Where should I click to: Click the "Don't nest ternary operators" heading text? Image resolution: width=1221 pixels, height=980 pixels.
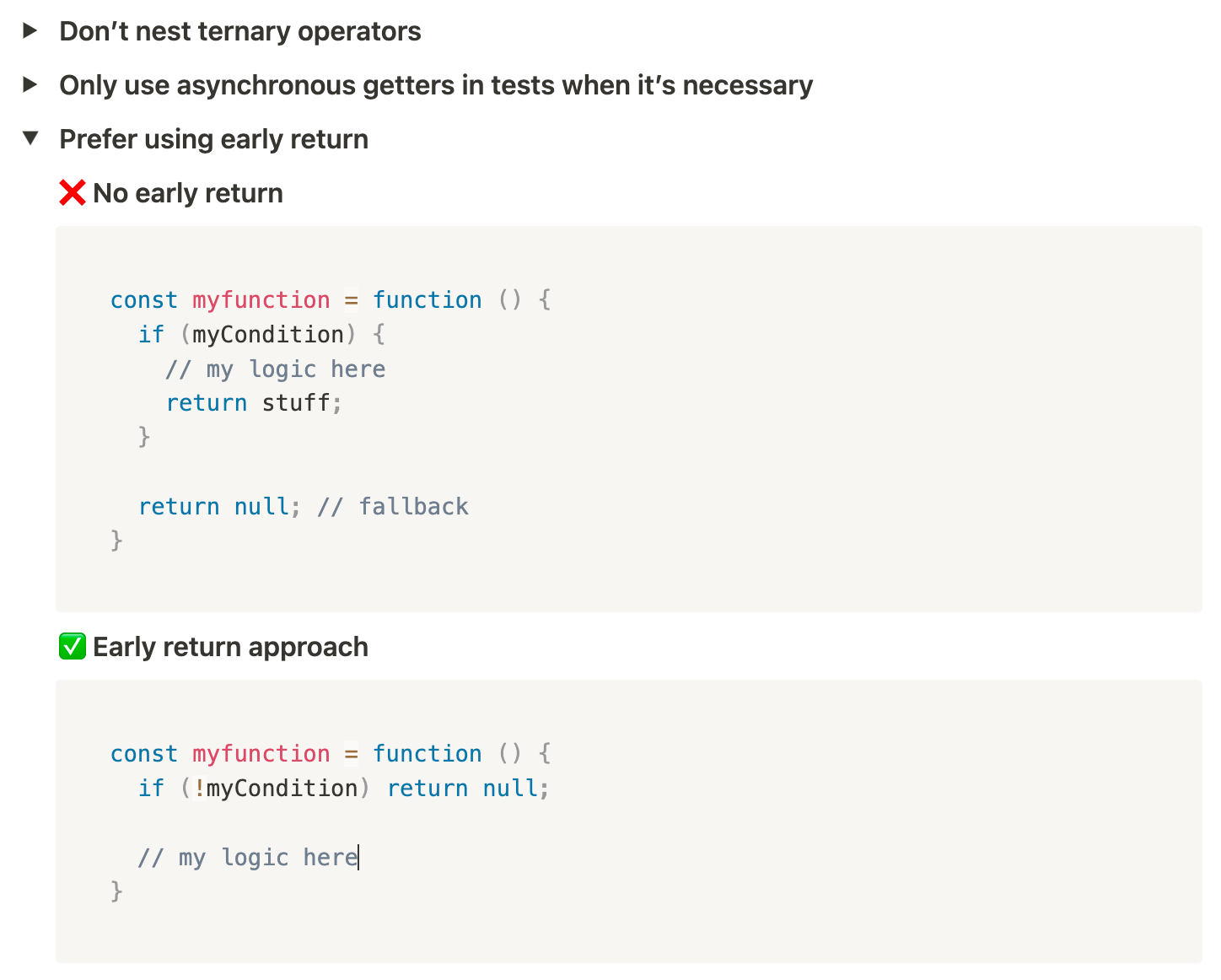coord(239,31)
